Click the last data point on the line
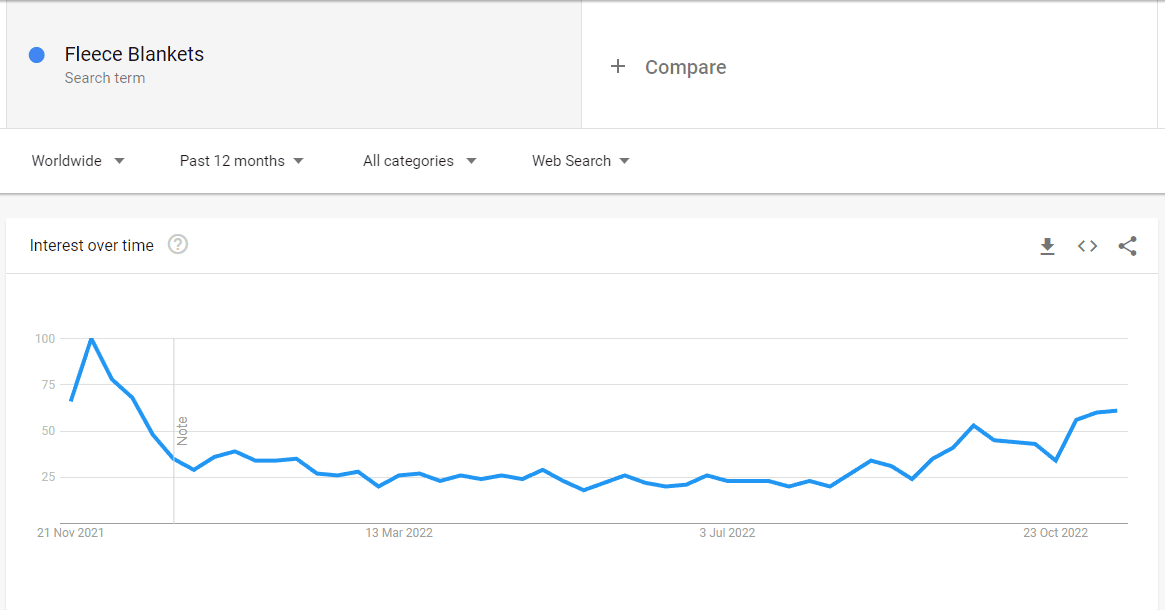Image resolution: width=1165 pixels, height=610 pixels. click(x=1116, y=411)
